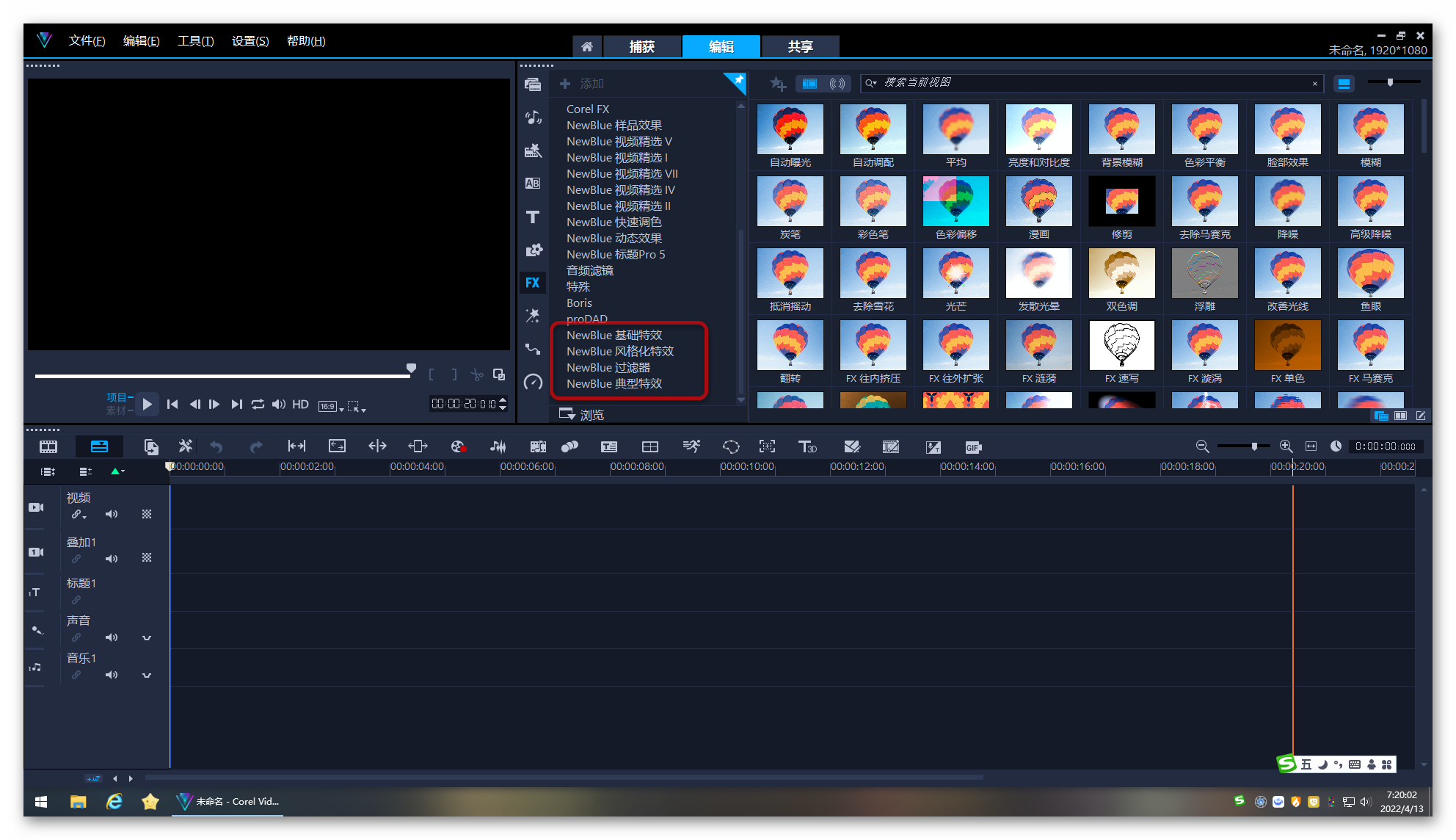Open Internet Explorer from taskbar
This screenshot has width=1456, height=840.
(x=114, y=802)
